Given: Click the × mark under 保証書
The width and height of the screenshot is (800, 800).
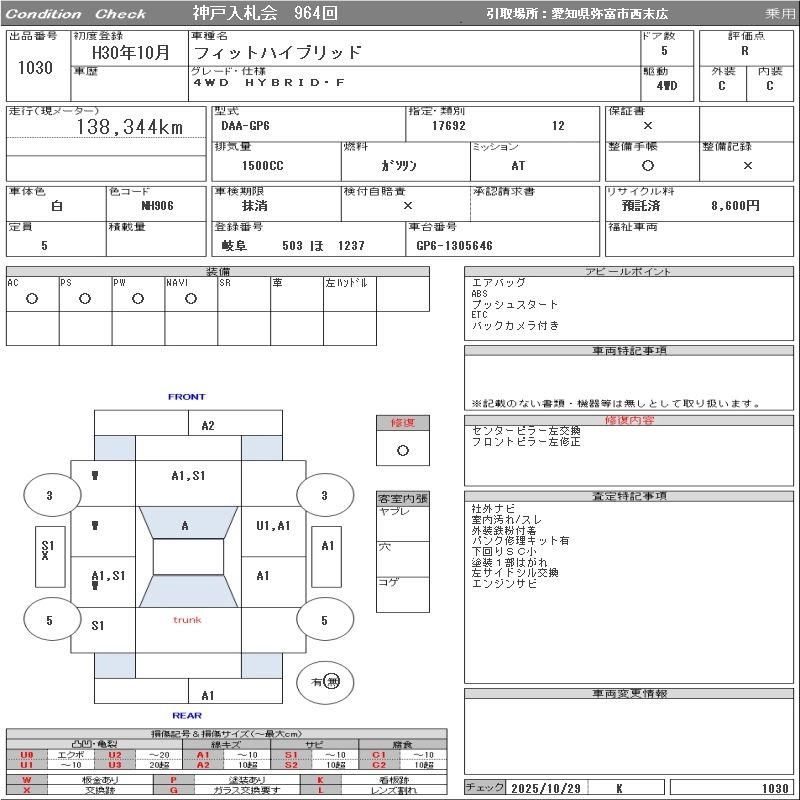Looking at the screenshot, I should 648,126.
